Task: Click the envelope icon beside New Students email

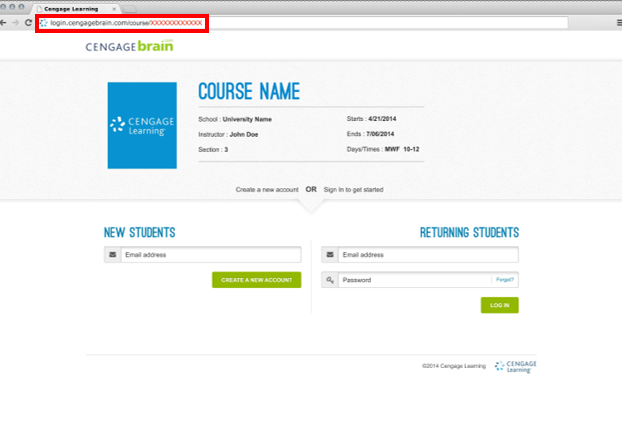Action: point(113,255)
